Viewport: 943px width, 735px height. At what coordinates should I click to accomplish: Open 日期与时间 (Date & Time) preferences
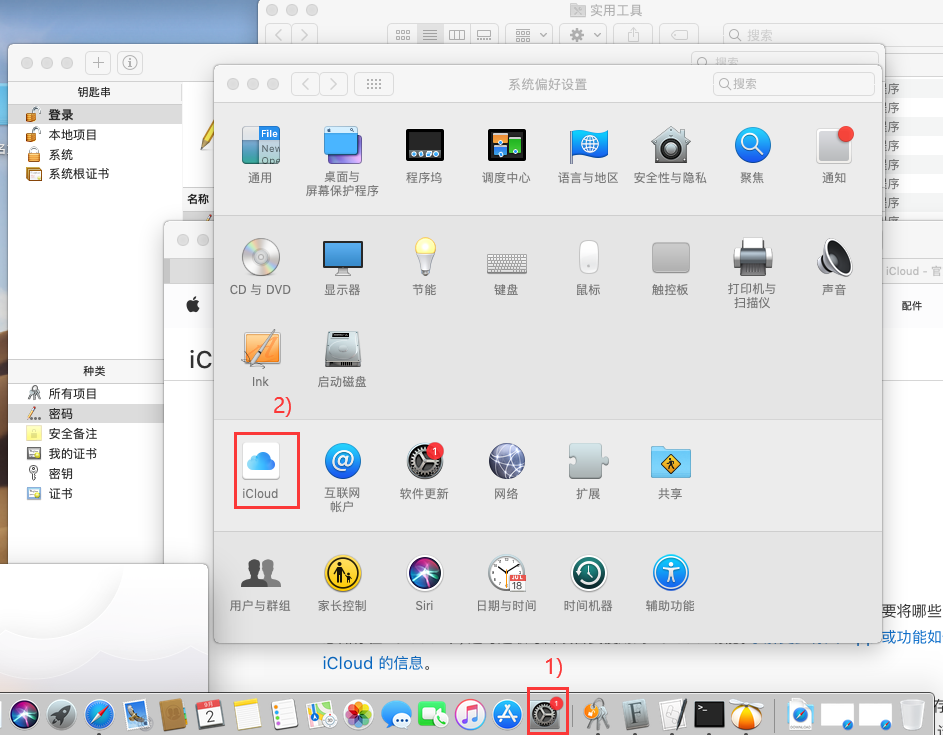click(x=506, y=583)
